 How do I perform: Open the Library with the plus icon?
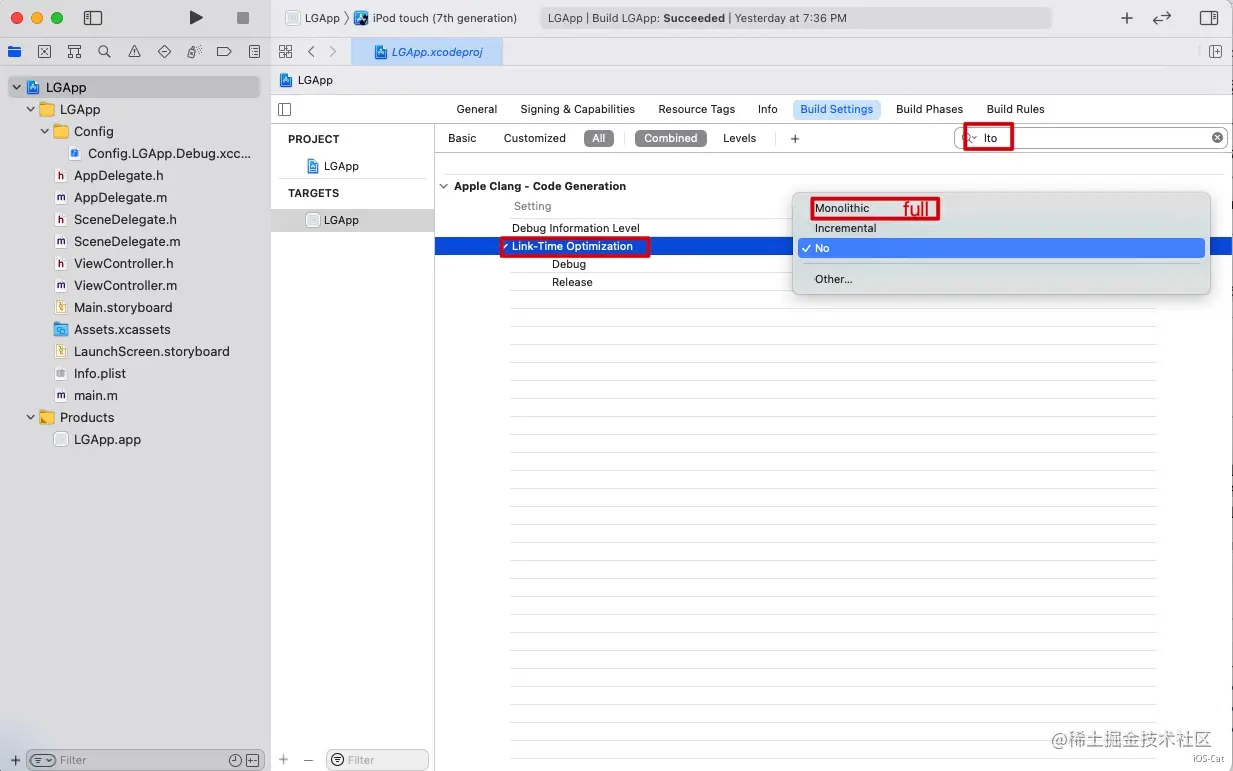pyautogui.click(x=1127, y=18)
